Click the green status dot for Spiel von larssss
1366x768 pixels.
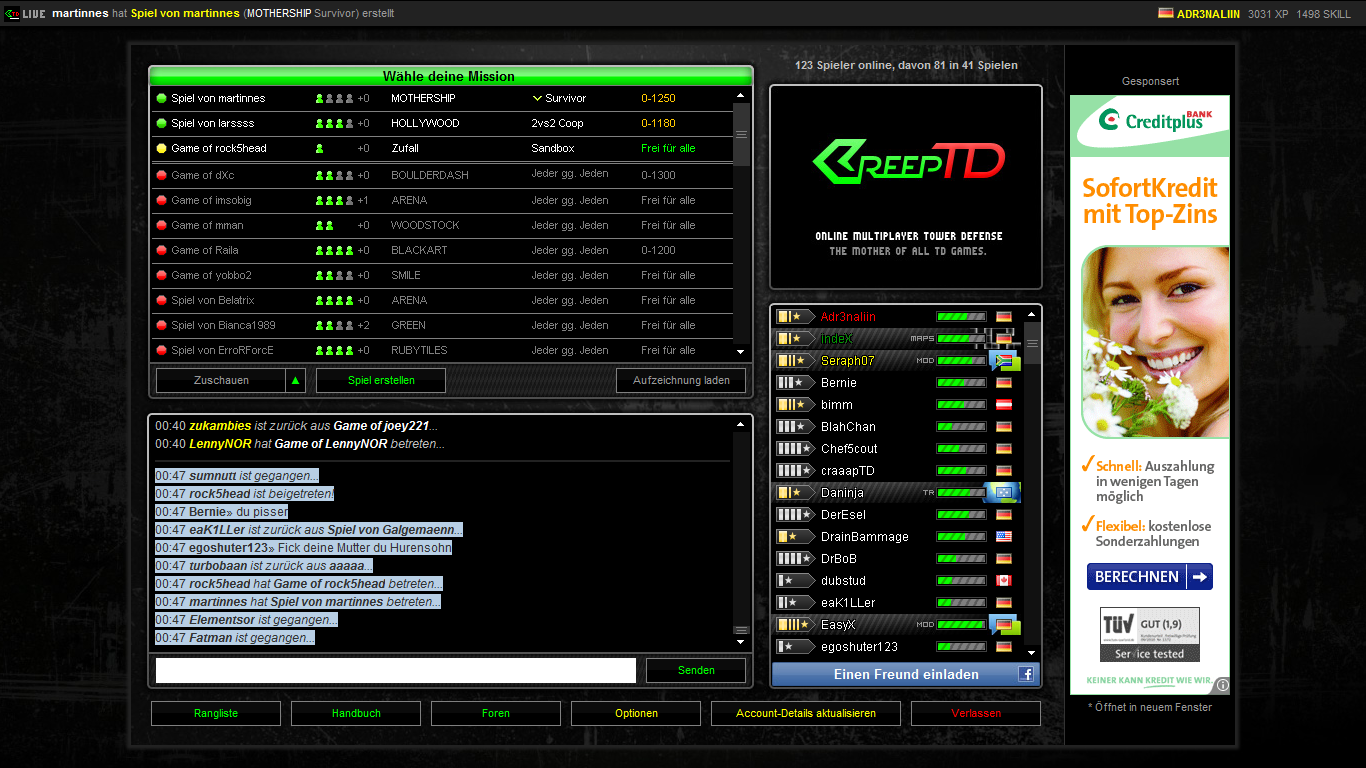tap(161, 123)
